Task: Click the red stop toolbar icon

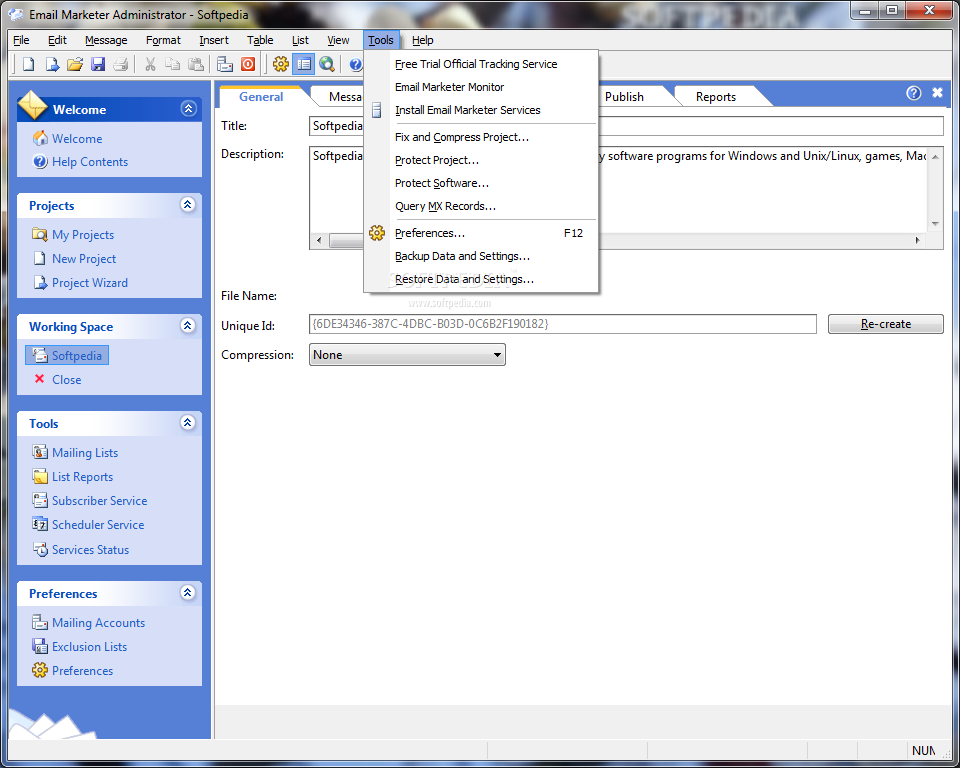Action: click(248, 64)
